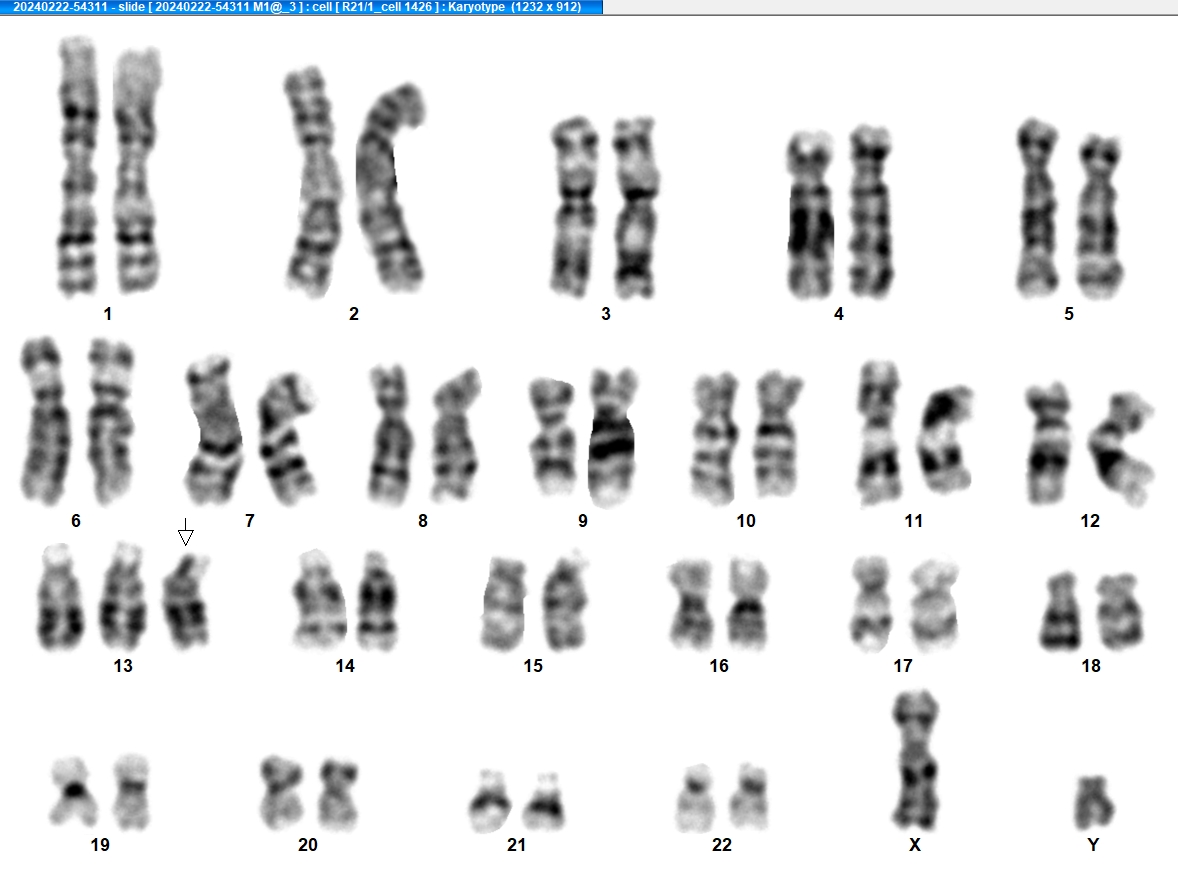This screenshot has height=896, width=1178.
Task: Select the left chromosome 9 homolog
Action: click(553, 436)
